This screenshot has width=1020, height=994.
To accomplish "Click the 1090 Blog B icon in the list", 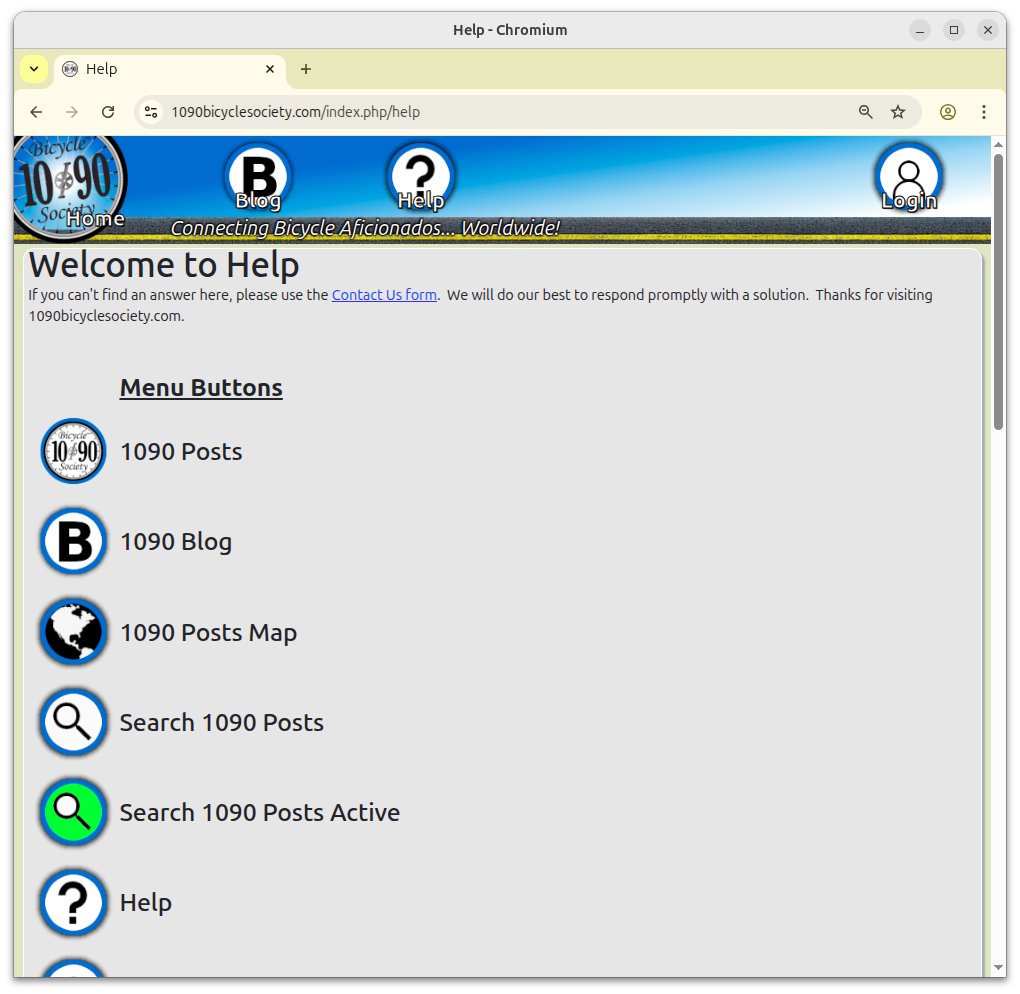I will coord(72,541).
